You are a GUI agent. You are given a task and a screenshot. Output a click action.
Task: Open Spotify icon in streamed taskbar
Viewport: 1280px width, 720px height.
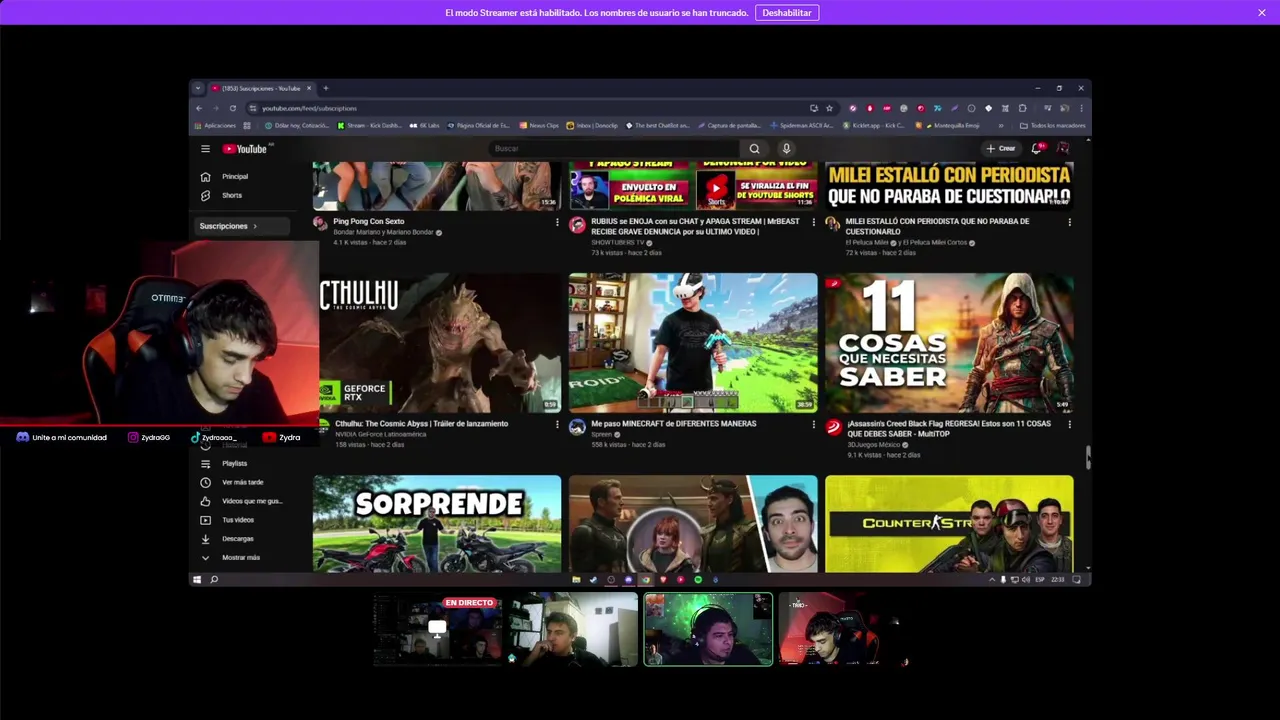(x=698, y=580)
